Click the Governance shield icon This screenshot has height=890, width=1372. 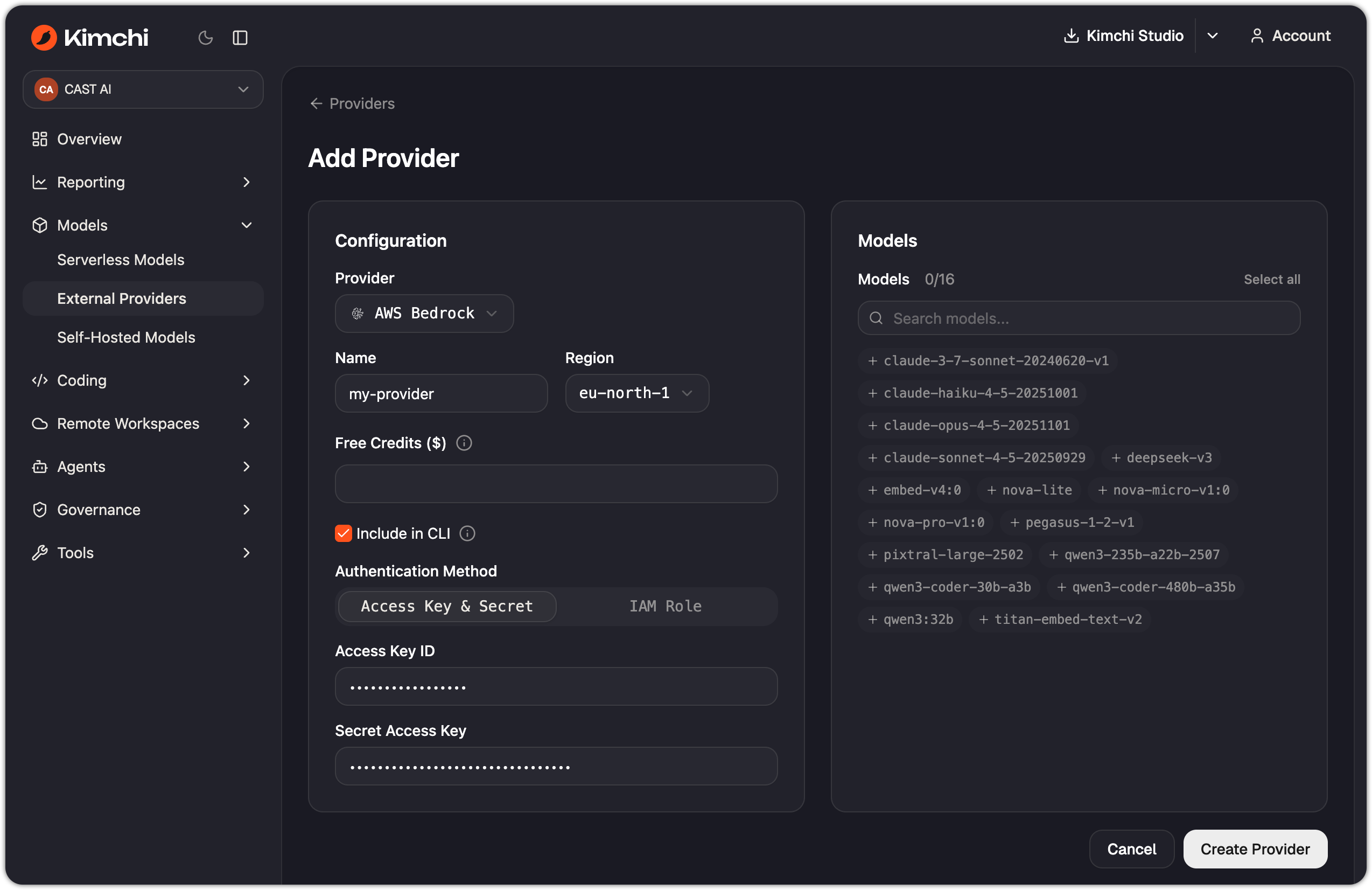40,509
